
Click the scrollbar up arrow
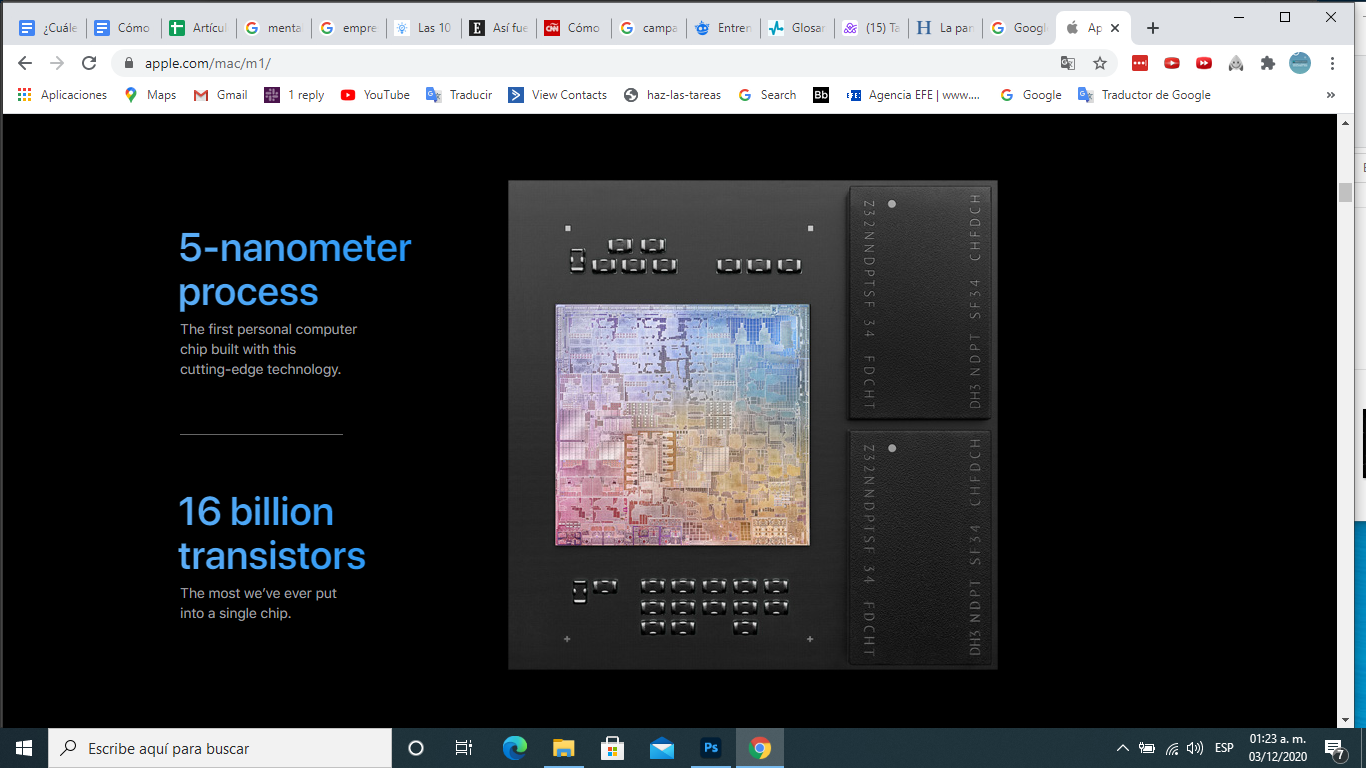click(1346, 122)
